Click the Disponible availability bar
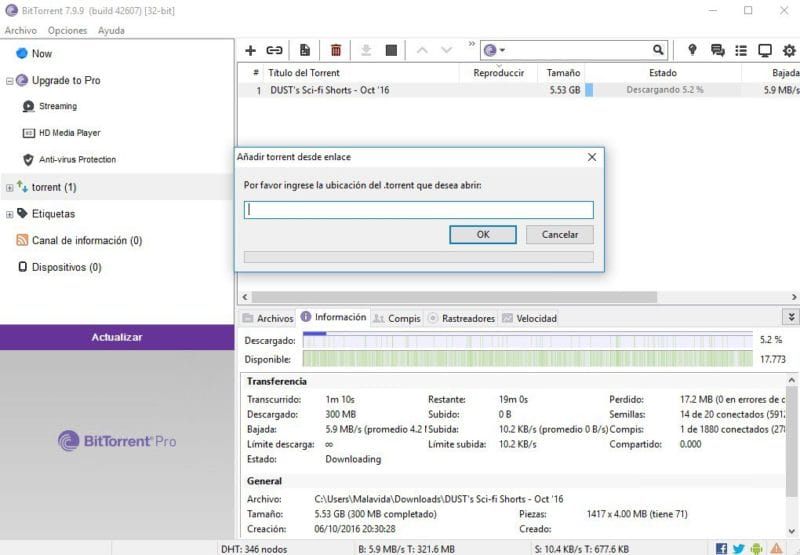The width and height of the screenshot is (800, 555). [x=528, y=359]
